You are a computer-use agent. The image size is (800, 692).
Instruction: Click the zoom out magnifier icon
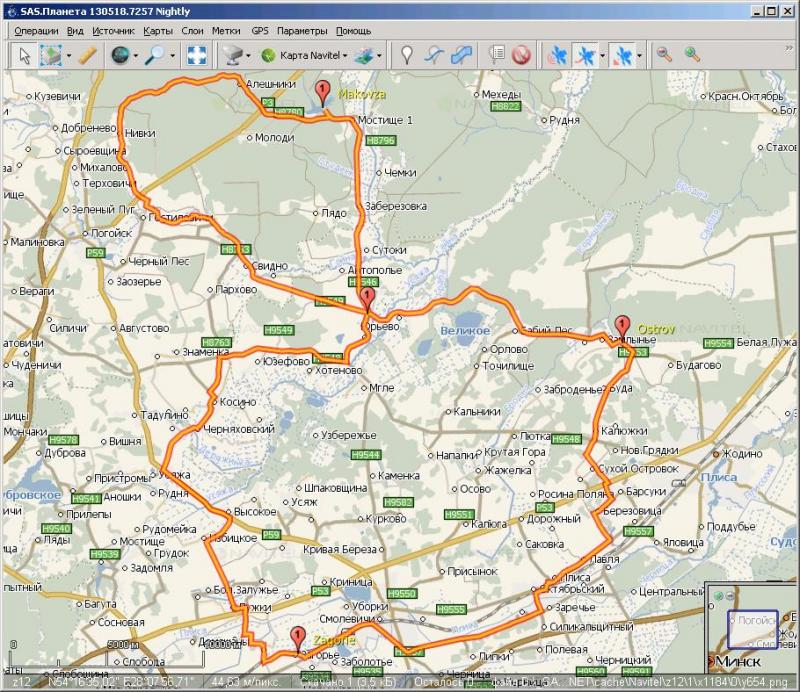tap(664, 54)
